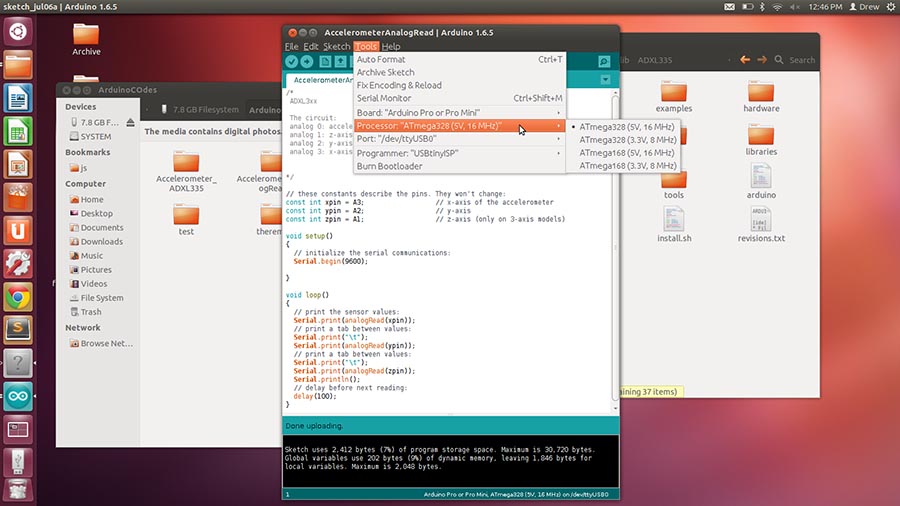This screenshot has height=506, width=900.
Task: Open Ubuntu Software Center in launcher
Action: tap(18, 197)
